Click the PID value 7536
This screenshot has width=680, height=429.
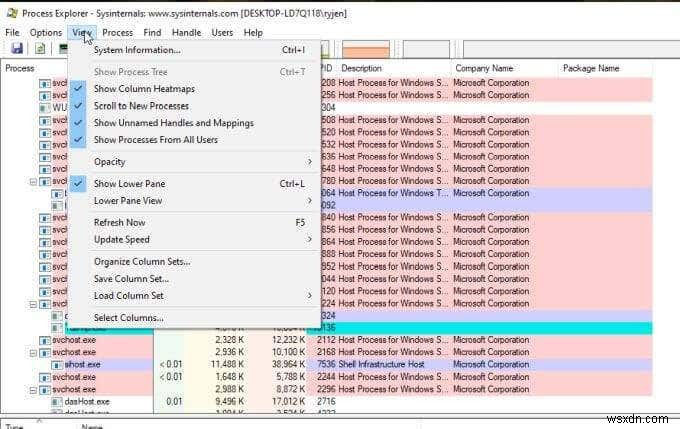tap(326, 365)
